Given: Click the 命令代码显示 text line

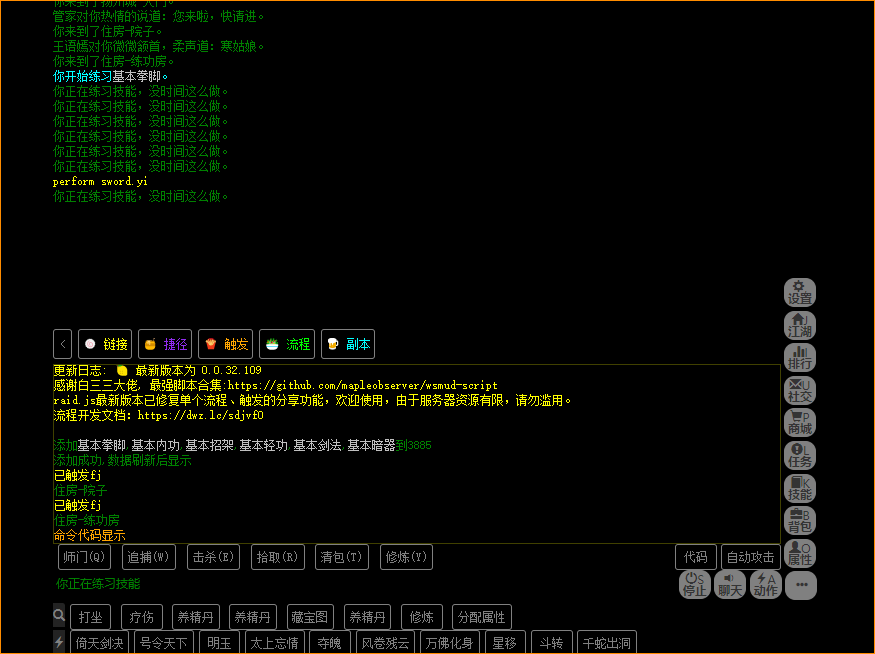Looking at the screenshot, I should (x=89, y=536).
